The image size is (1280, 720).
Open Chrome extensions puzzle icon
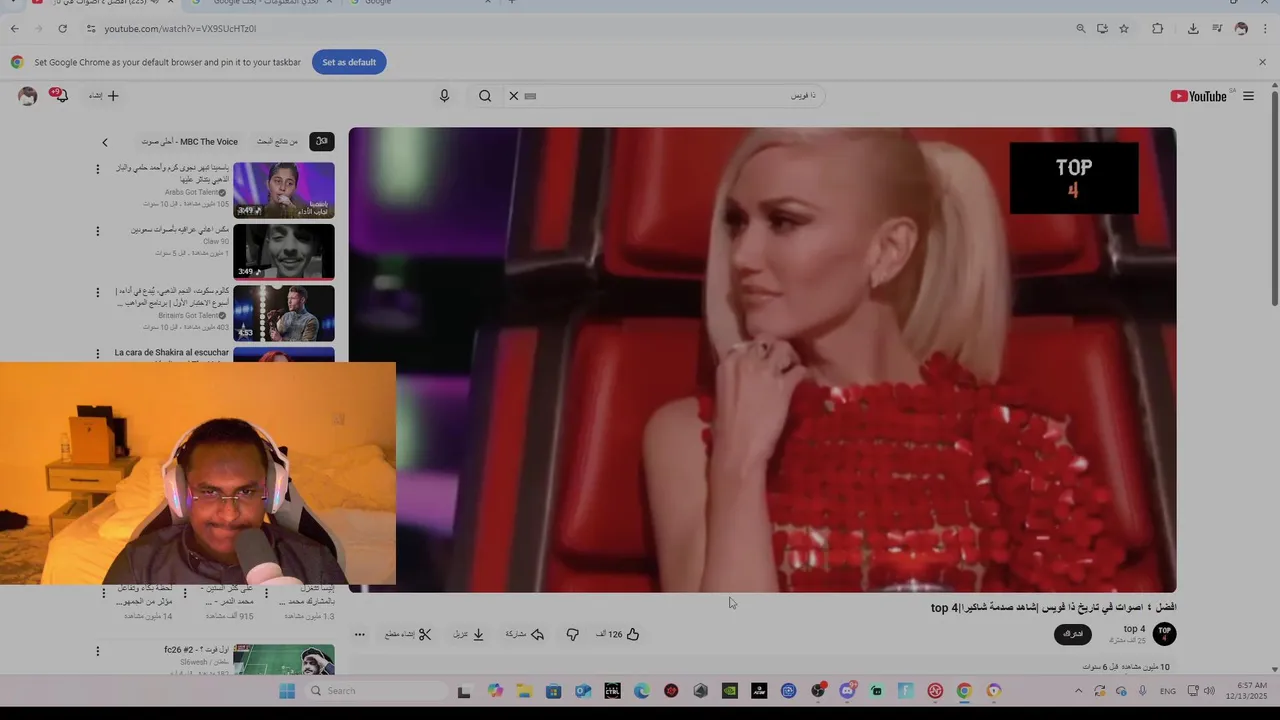[1158, 29]
